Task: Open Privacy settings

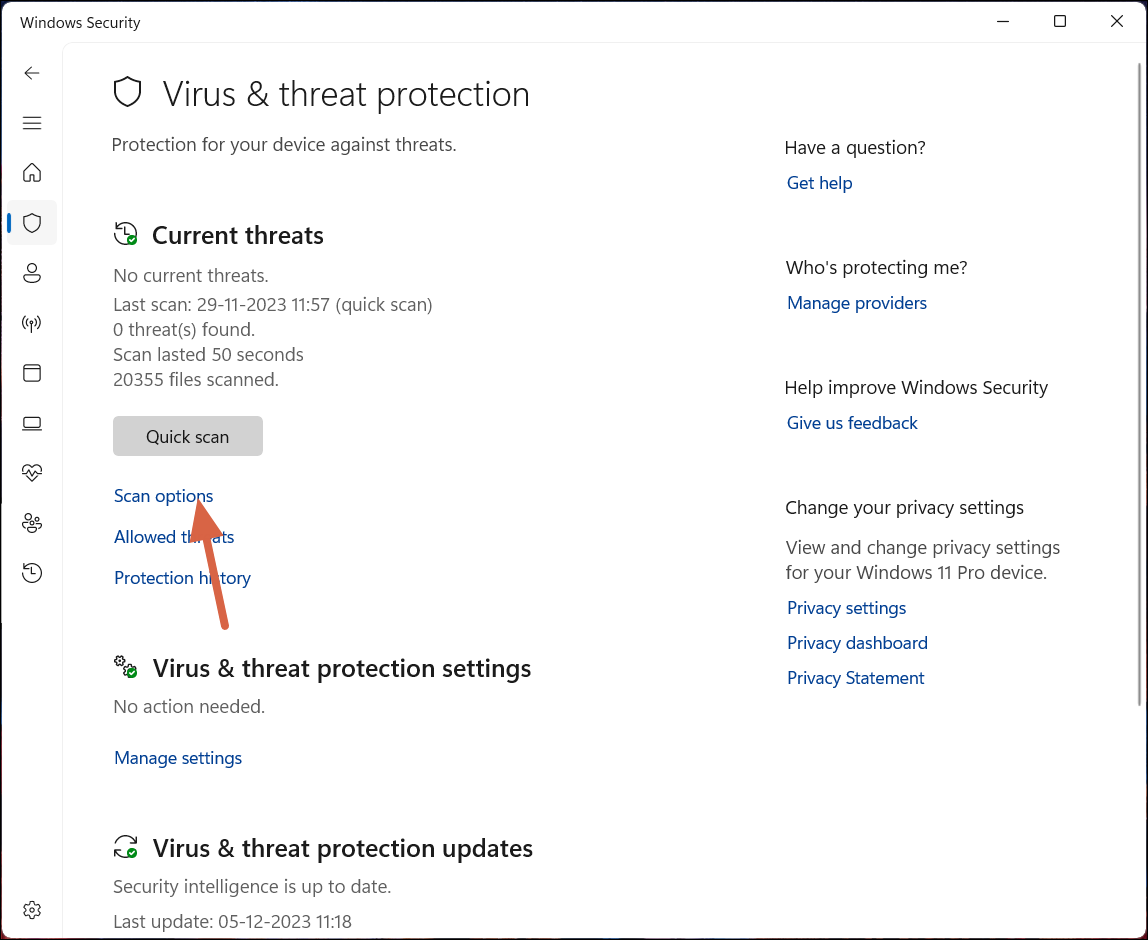Action: (846, 608)
